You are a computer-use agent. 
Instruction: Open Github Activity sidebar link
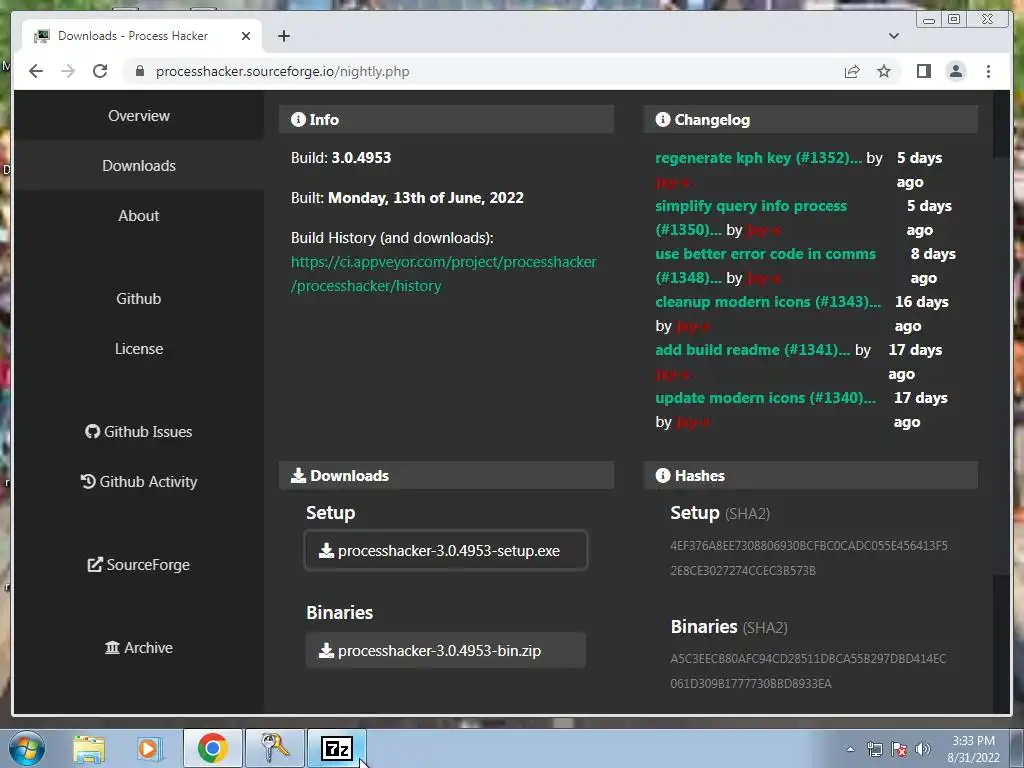[x=138, y=481]
